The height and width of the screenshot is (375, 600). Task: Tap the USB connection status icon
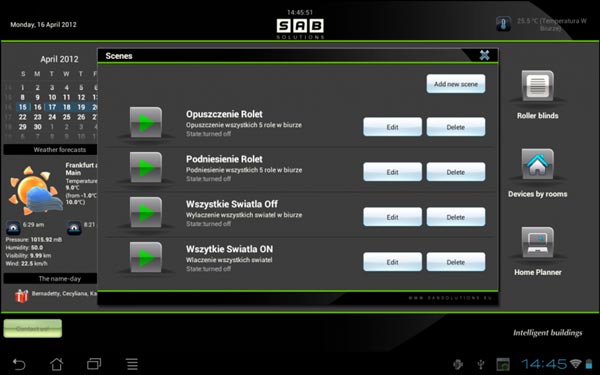pyautogui.click(x=481, y=364)
